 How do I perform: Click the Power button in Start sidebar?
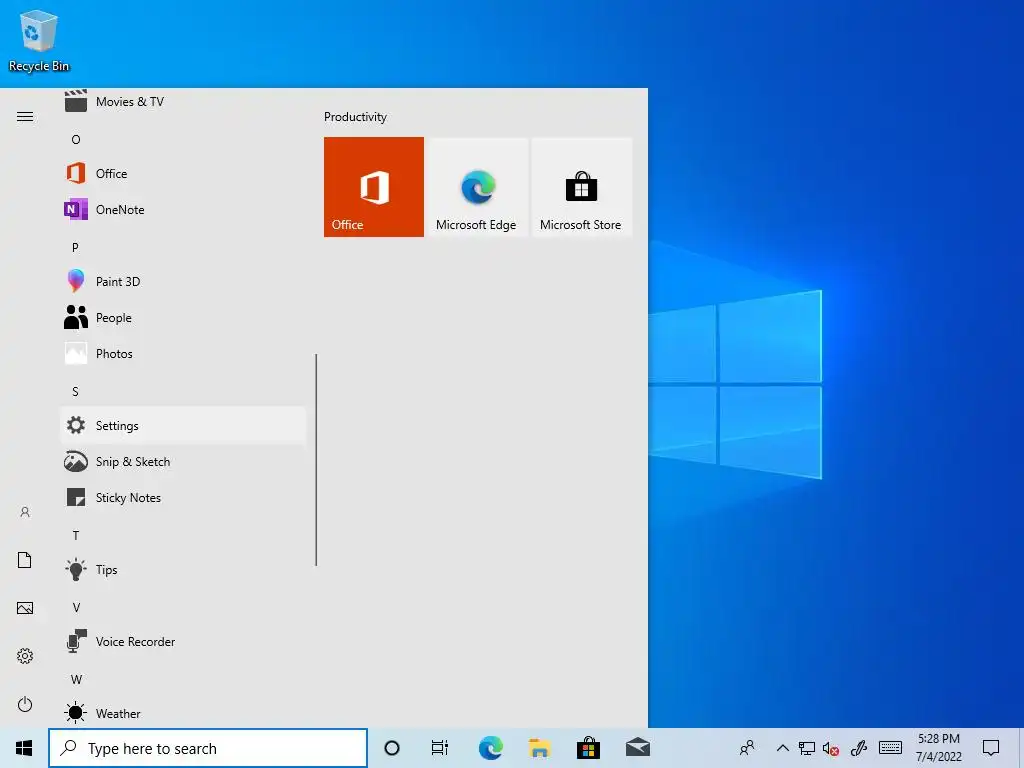point(25,704)
